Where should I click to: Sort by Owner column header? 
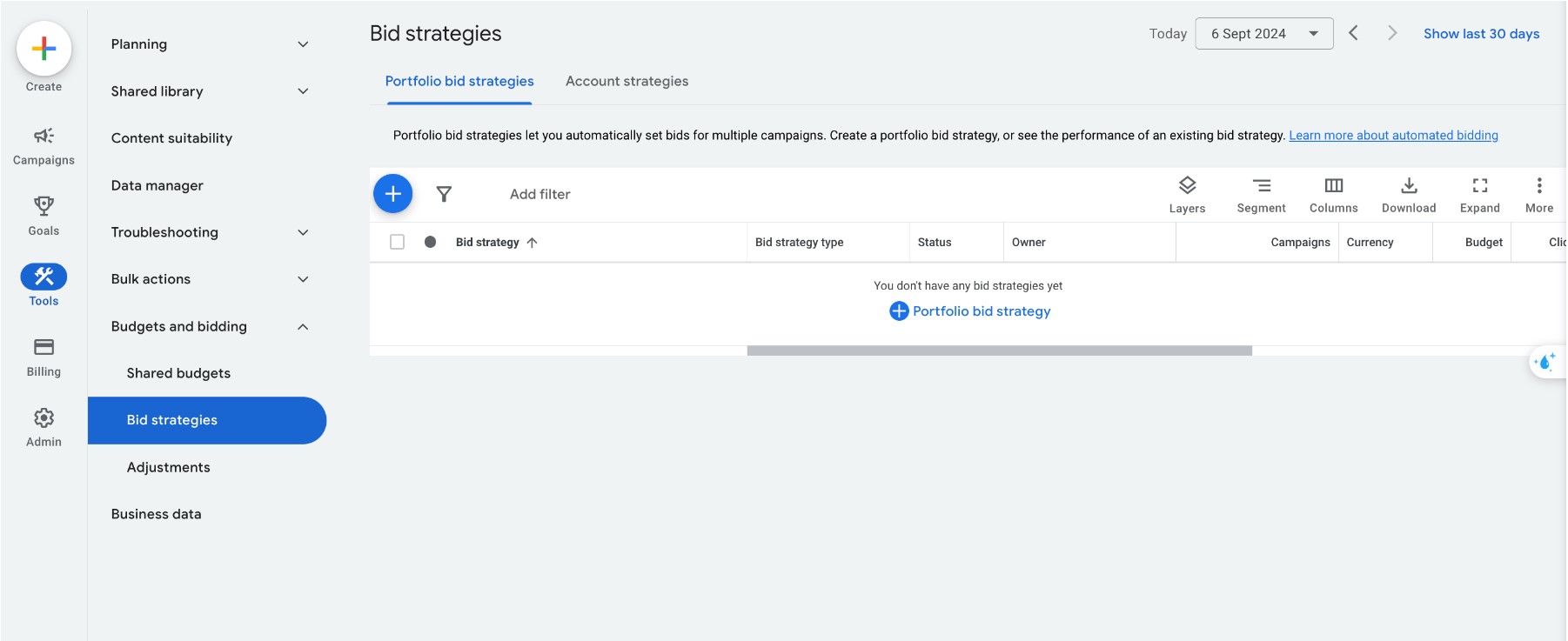[1028, 242]
